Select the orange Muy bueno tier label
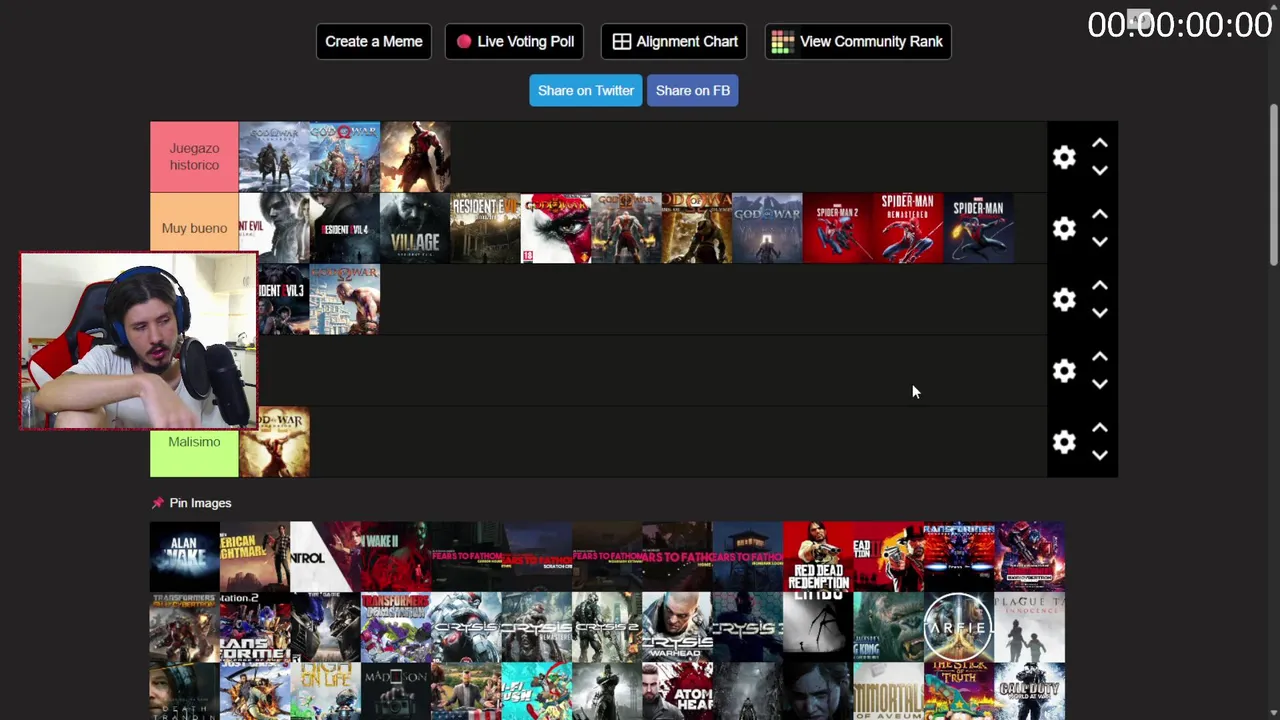 194,228
